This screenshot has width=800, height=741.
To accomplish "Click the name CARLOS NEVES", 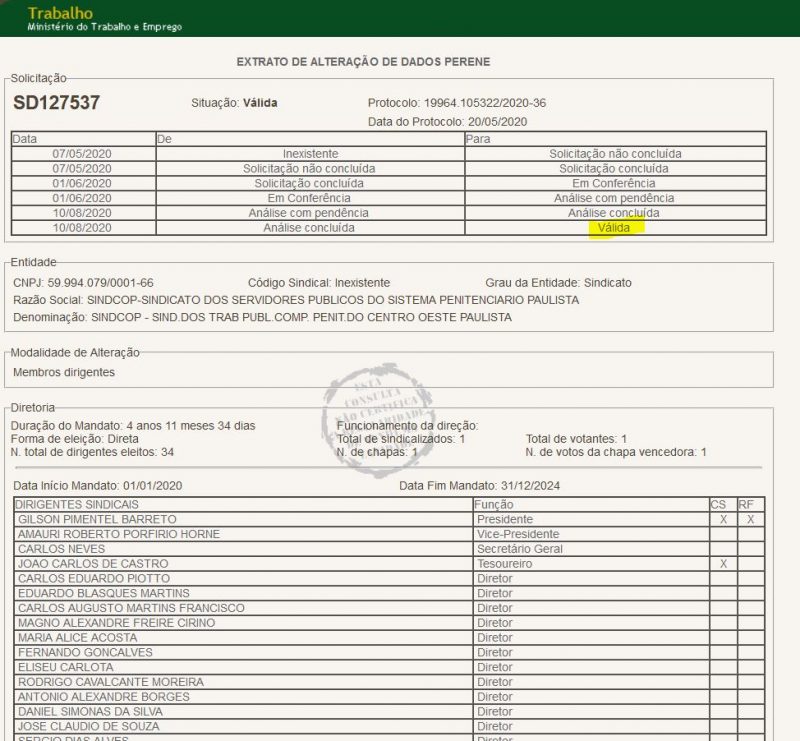I will (x=61, y=549).
